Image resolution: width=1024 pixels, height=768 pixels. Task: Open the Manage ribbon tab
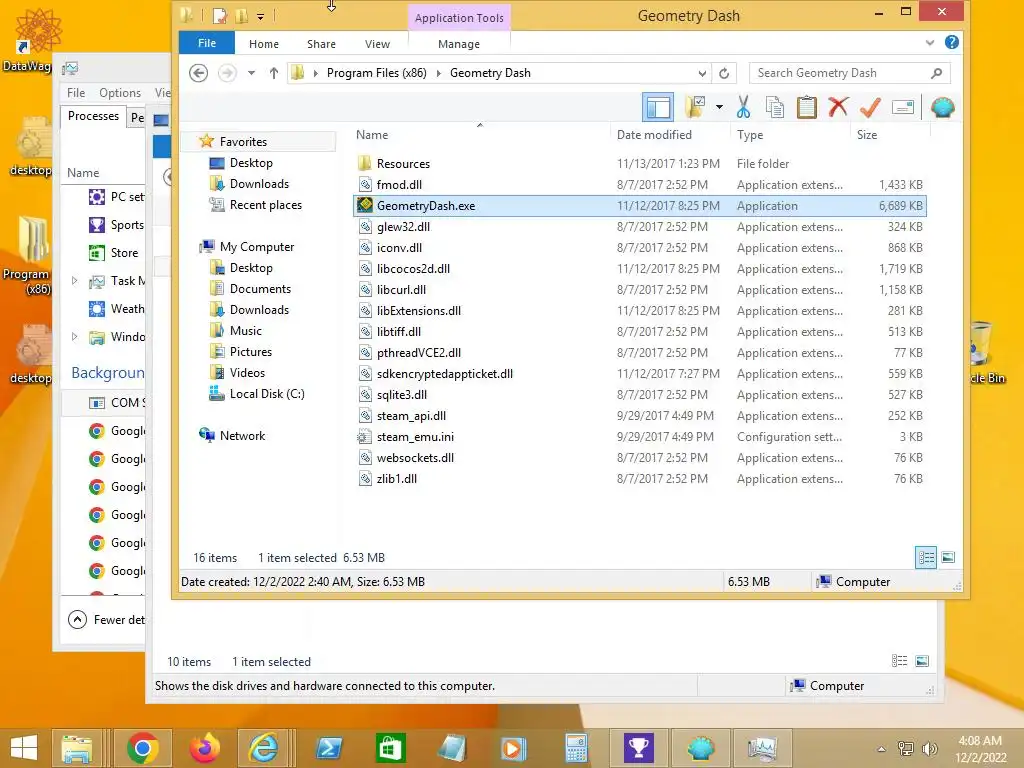point(459,44)
